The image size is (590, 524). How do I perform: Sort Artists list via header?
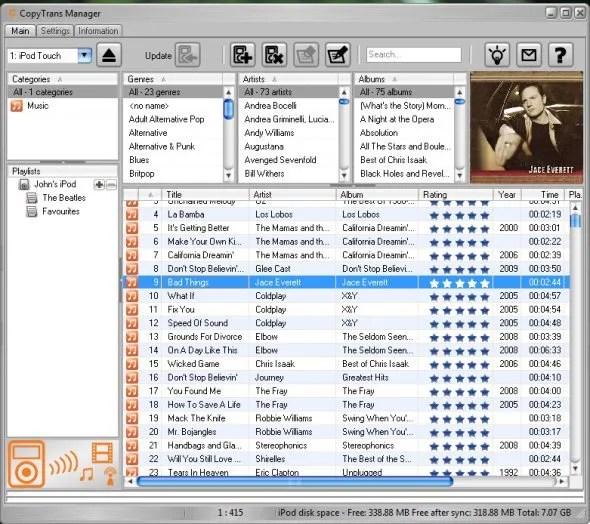pos(288,79)
